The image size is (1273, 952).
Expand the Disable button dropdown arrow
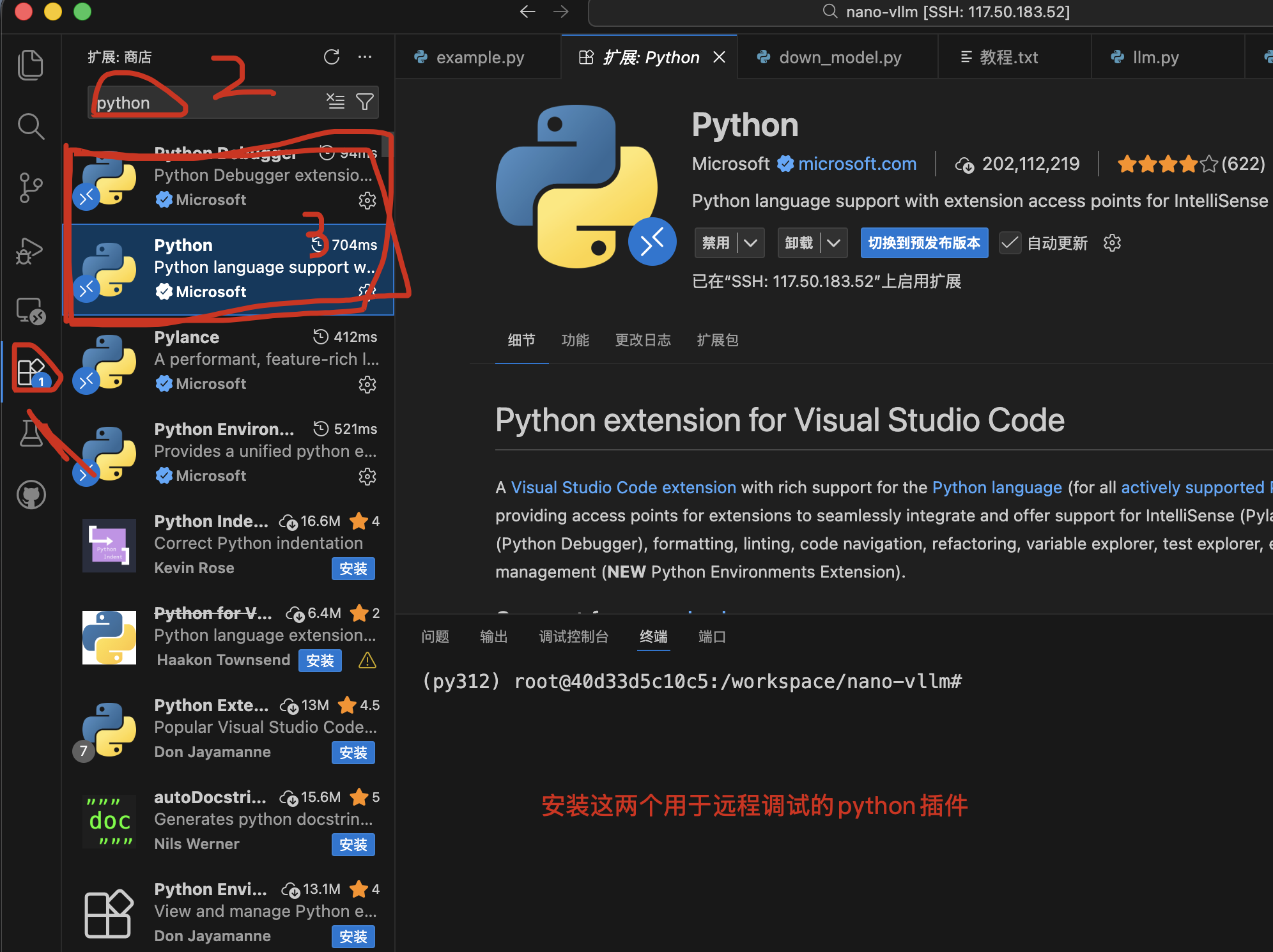click(x=751, y=243)
